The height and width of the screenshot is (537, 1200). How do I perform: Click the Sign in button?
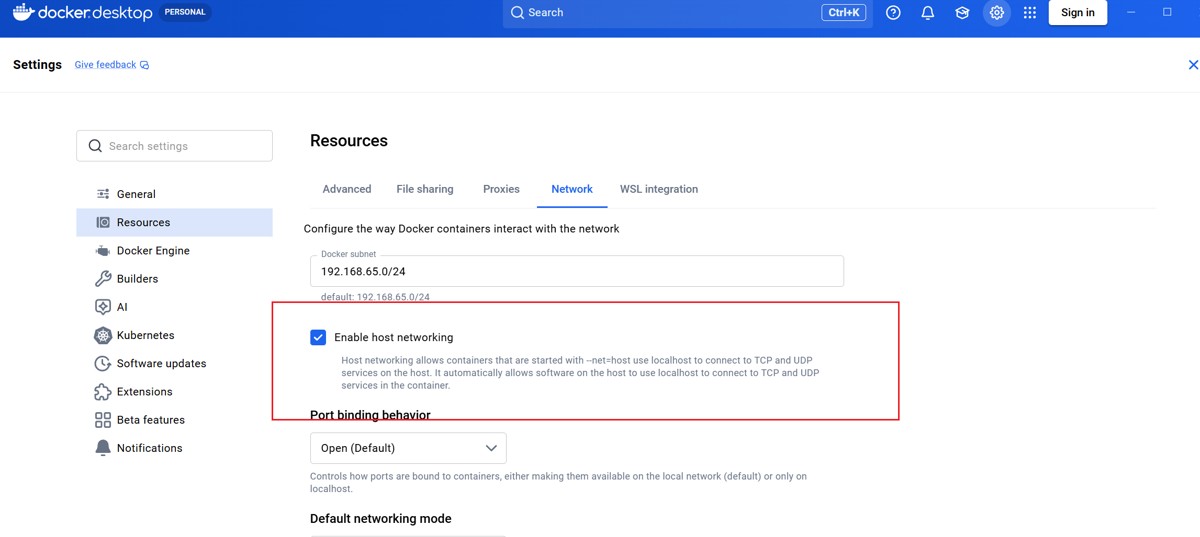coord(1077,13)
